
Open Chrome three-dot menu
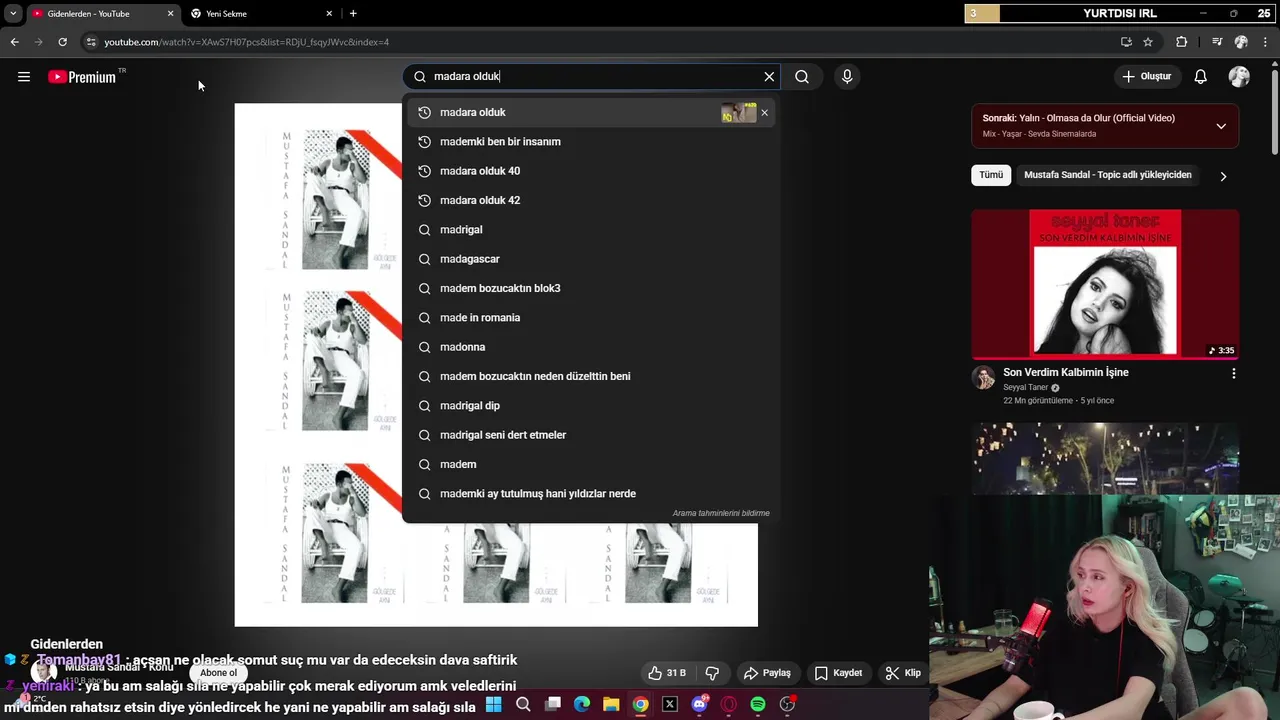(x=1266, y=42)
